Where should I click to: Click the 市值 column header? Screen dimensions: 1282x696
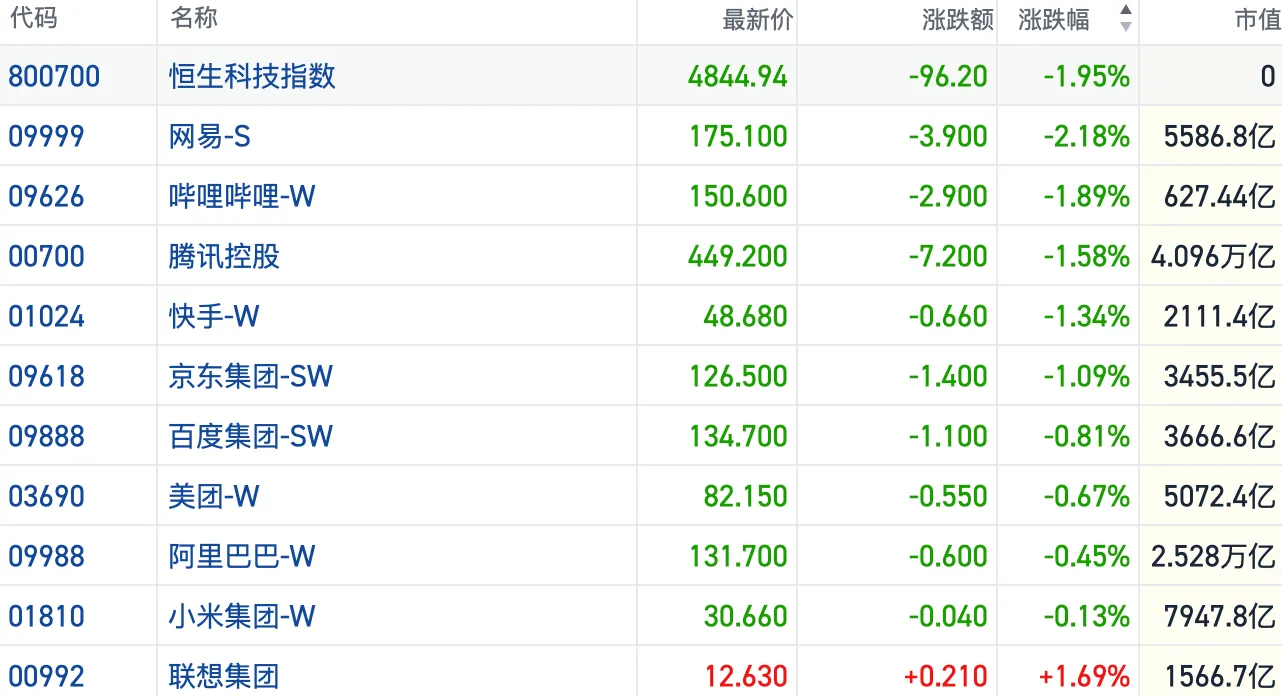1258,19
